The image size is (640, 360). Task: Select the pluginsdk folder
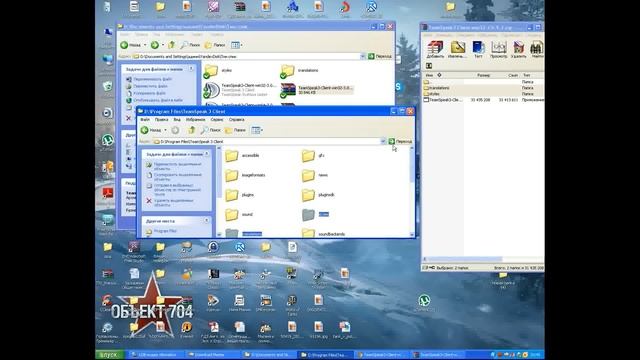pyautogui.click(x=318, y=195)
